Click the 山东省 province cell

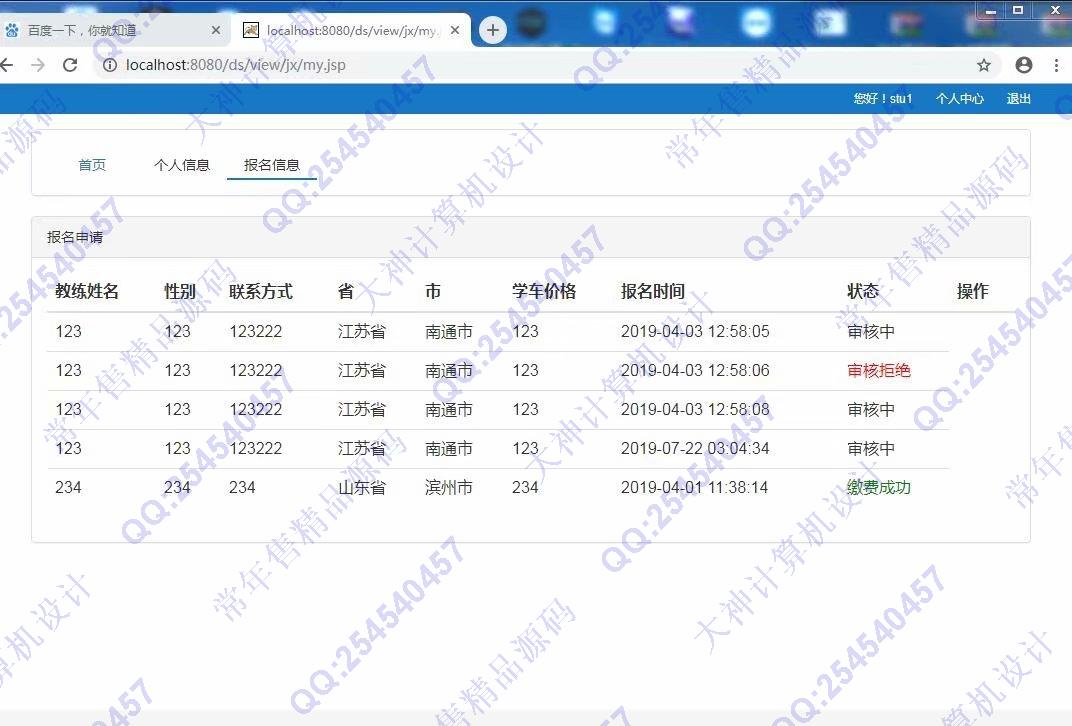(x=362, y=487)
